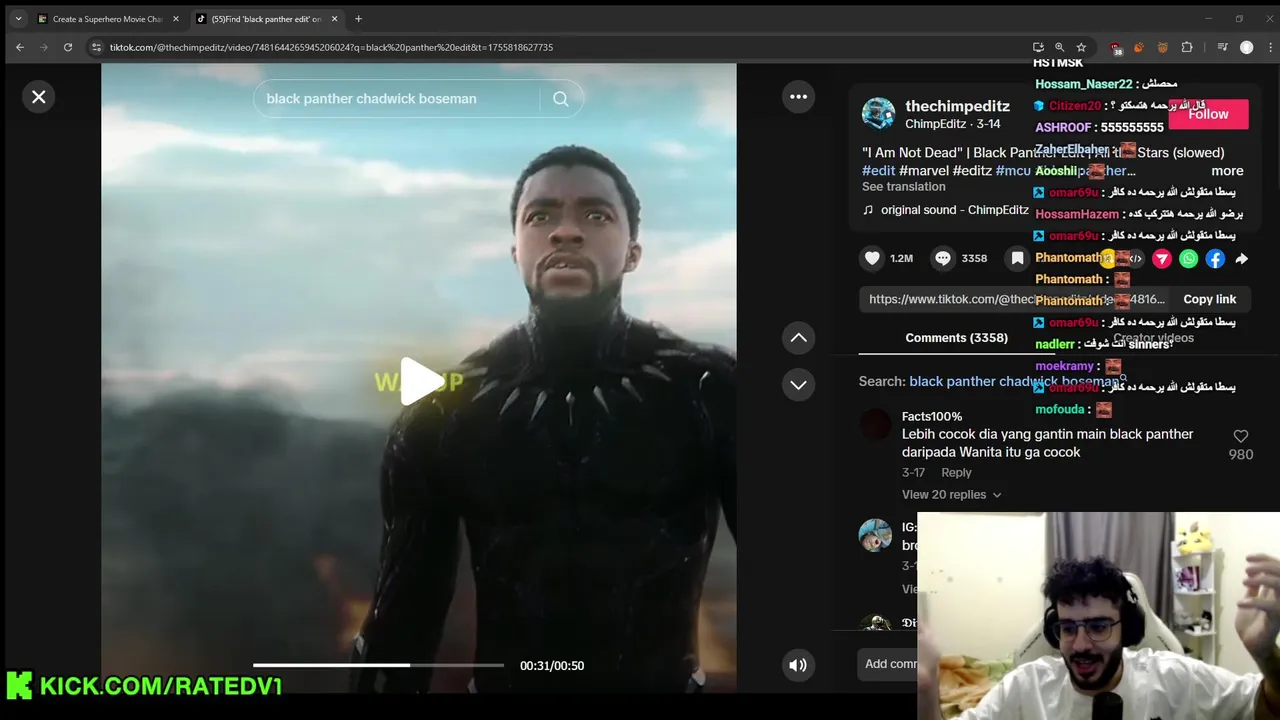Save video with the bookmark icon
1280x720 pixels.
(1017, 258)
